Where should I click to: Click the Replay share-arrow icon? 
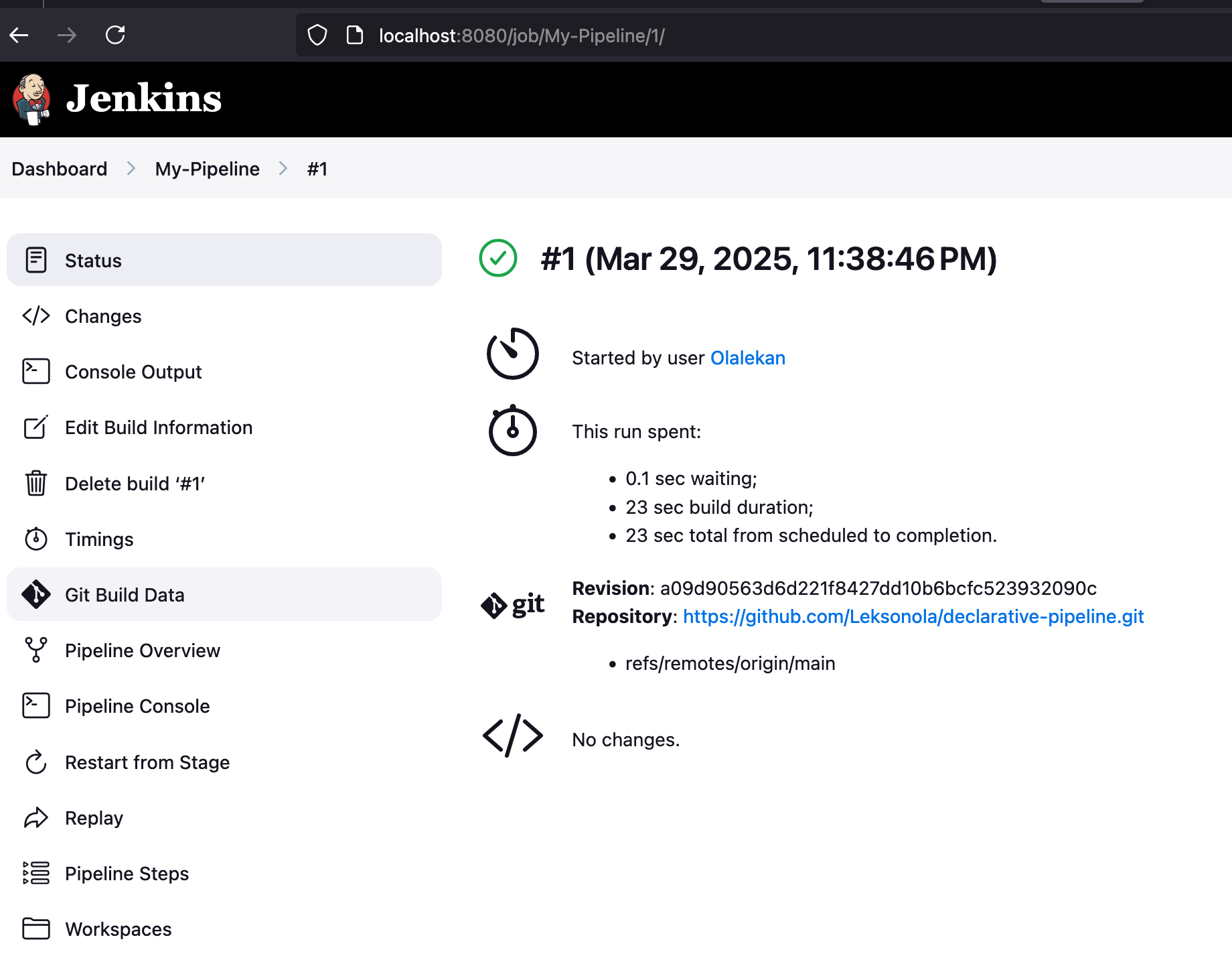coord(36,817)
